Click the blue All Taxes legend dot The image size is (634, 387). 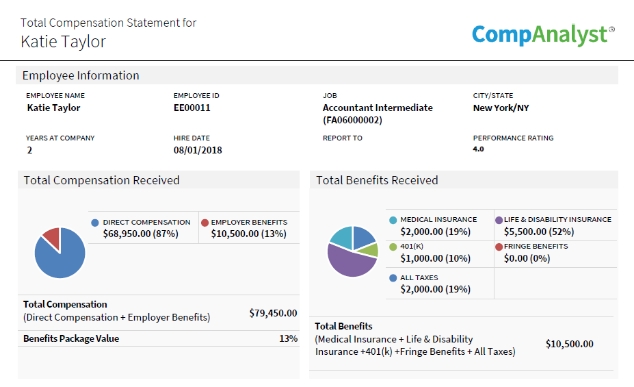coord(393,278)
